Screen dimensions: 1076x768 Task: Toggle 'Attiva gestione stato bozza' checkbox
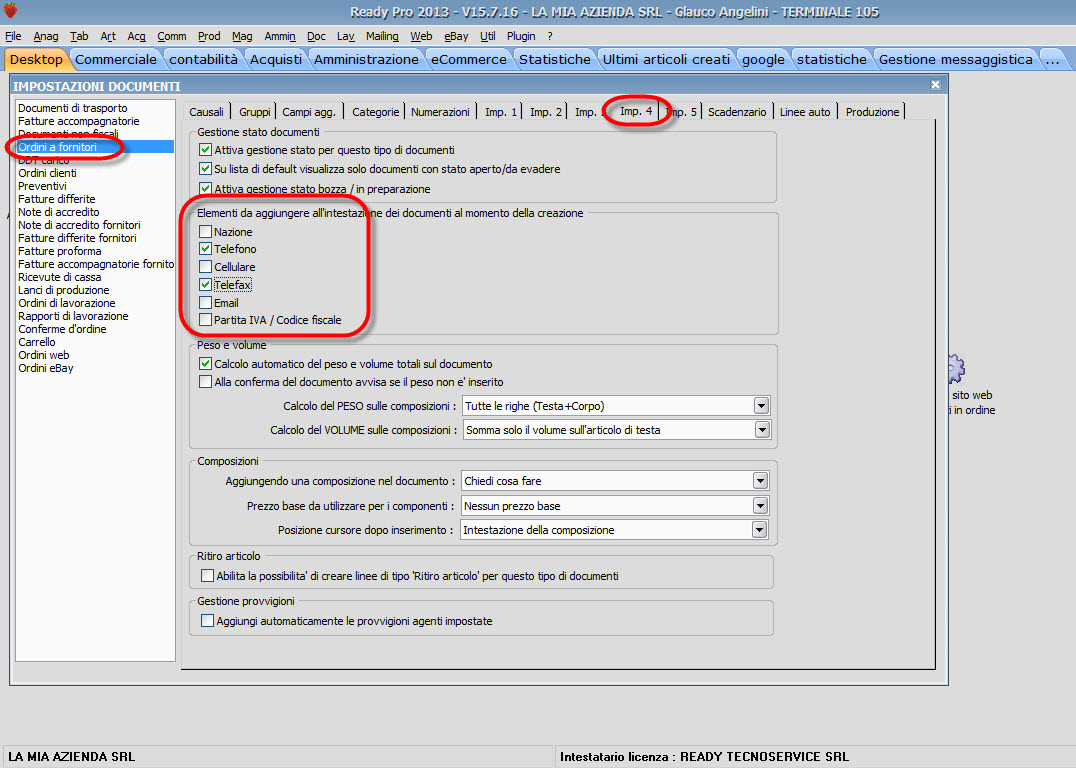pyautogui.click(x=205, y=188)
